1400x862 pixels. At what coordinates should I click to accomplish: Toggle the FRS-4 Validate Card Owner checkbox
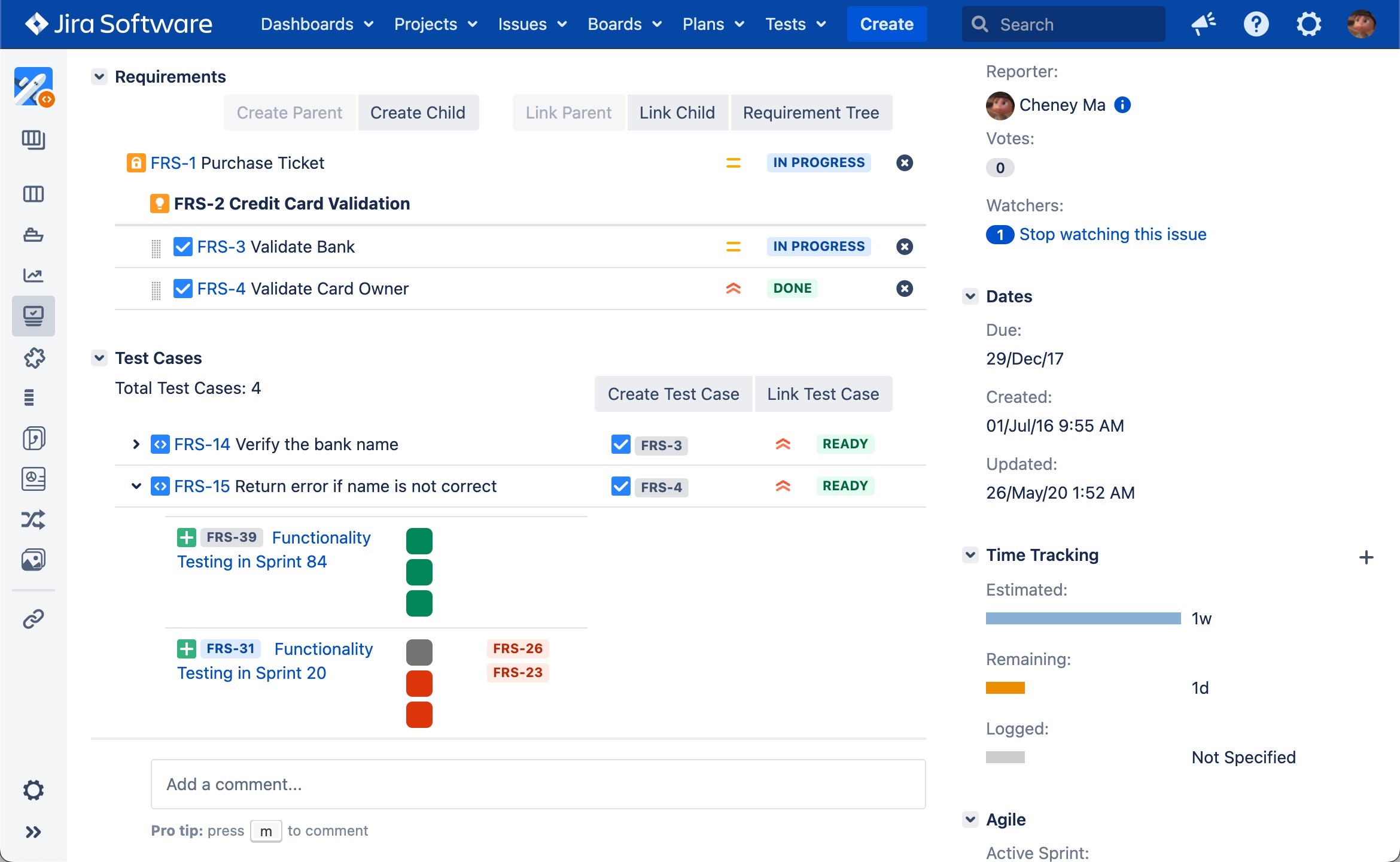point(182,288)
